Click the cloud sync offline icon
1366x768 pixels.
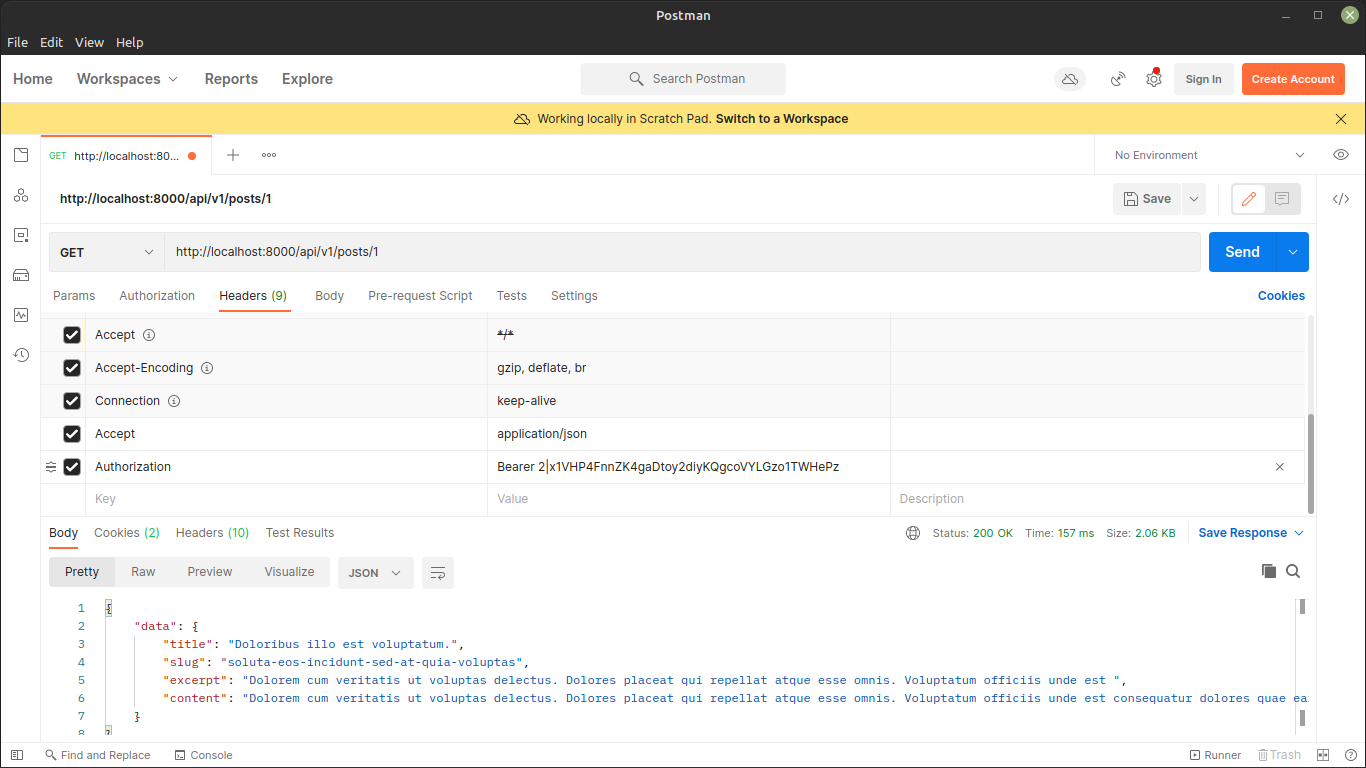click(x=1070, y=79)
